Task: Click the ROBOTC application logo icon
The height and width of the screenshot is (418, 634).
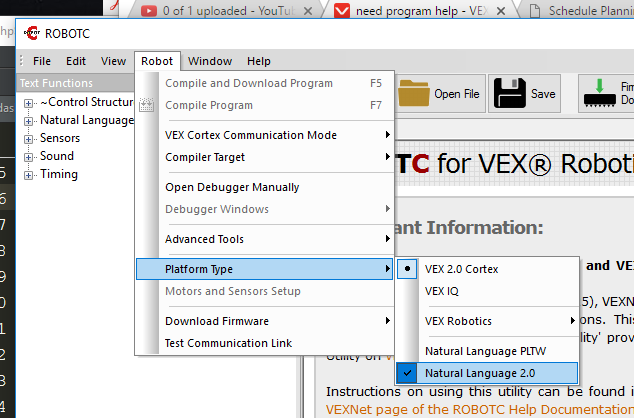Action: (x=32, y=33)
